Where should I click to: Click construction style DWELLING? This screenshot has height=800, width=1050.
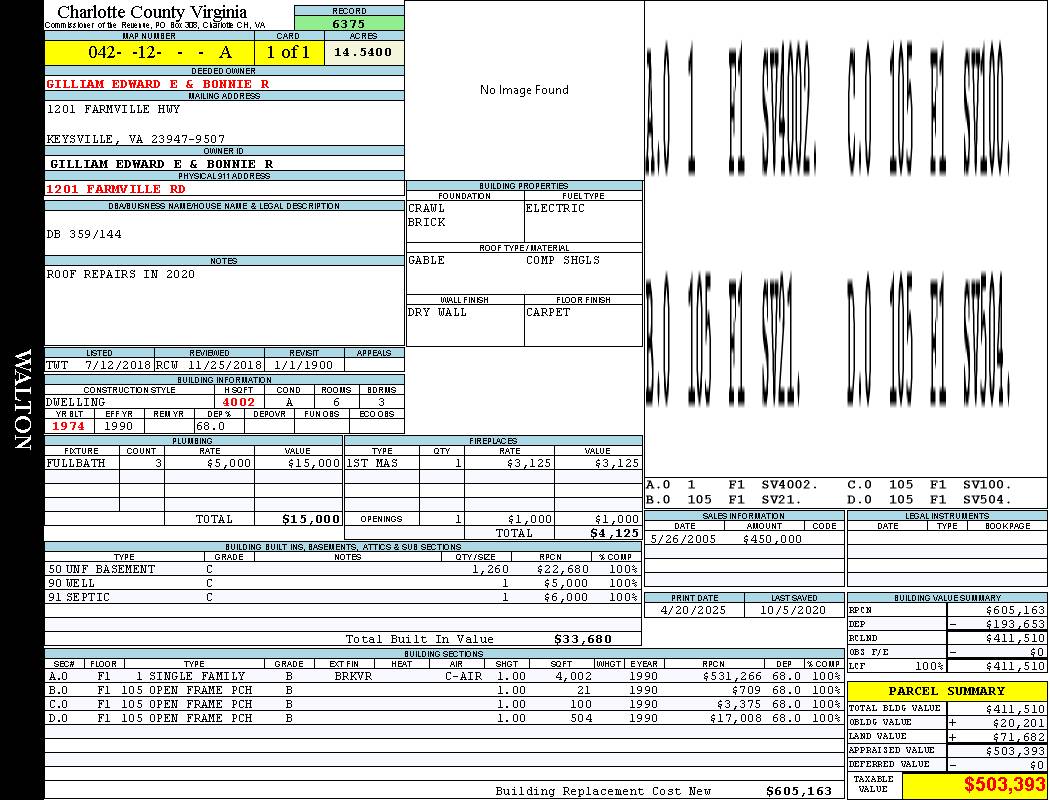tap(76, 402)
